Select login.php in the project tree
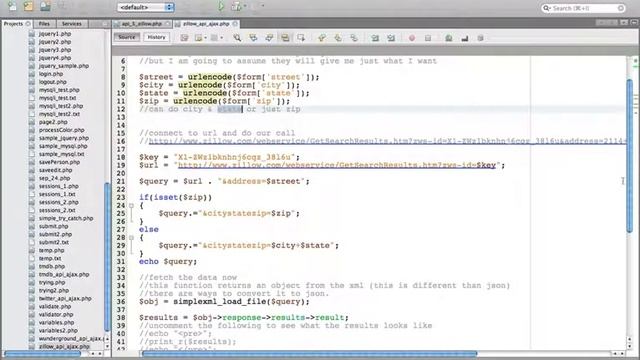Viewport: 640px width, 360px height. tap(51, 74)
